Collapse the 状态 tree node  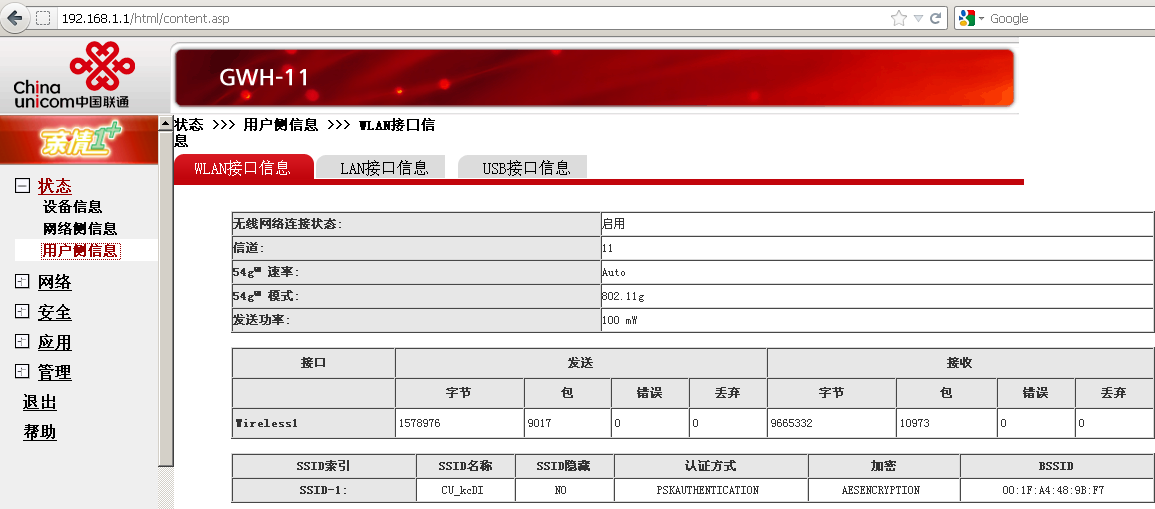pos(22,186)
